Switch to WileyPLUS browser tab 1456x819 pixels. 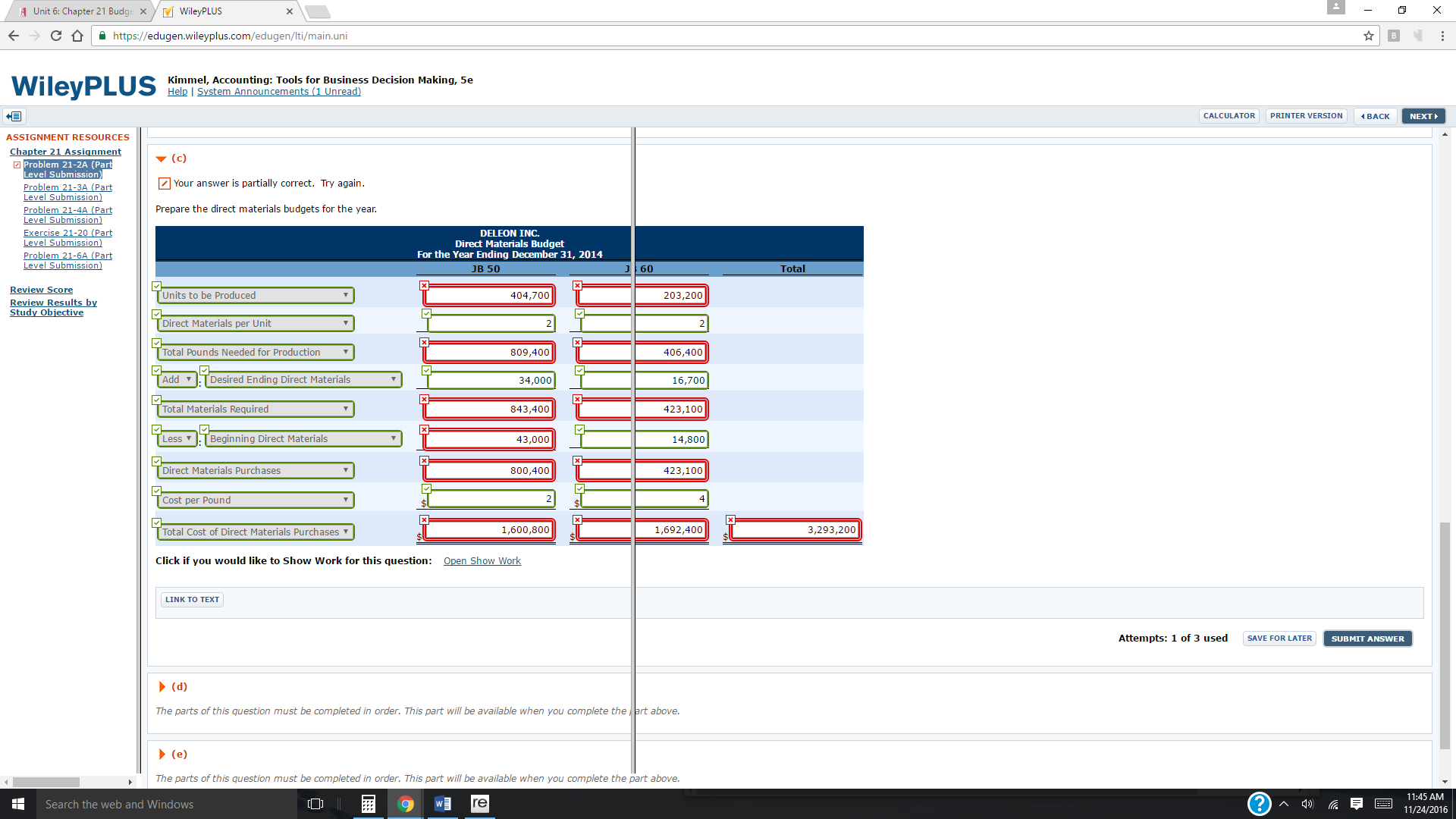[227, 11]
